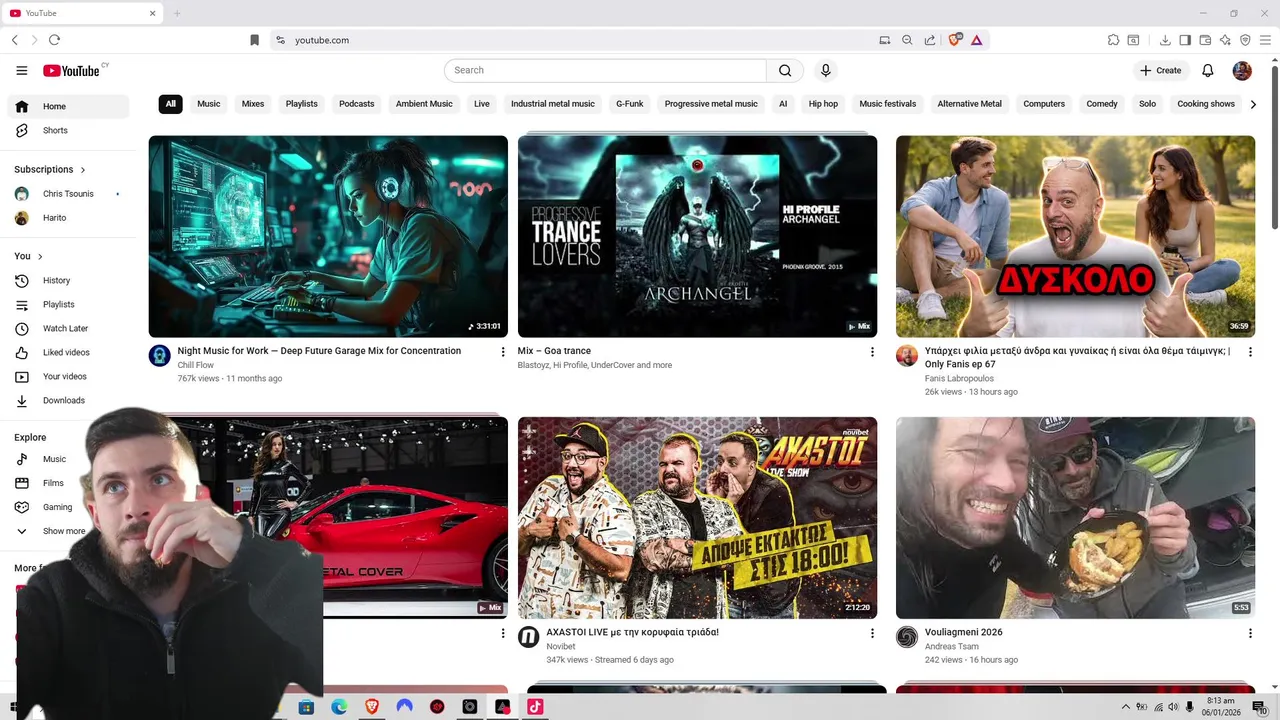1280x720 pixels.
Task: Go to Home in the sidebar
Action: 68,106
